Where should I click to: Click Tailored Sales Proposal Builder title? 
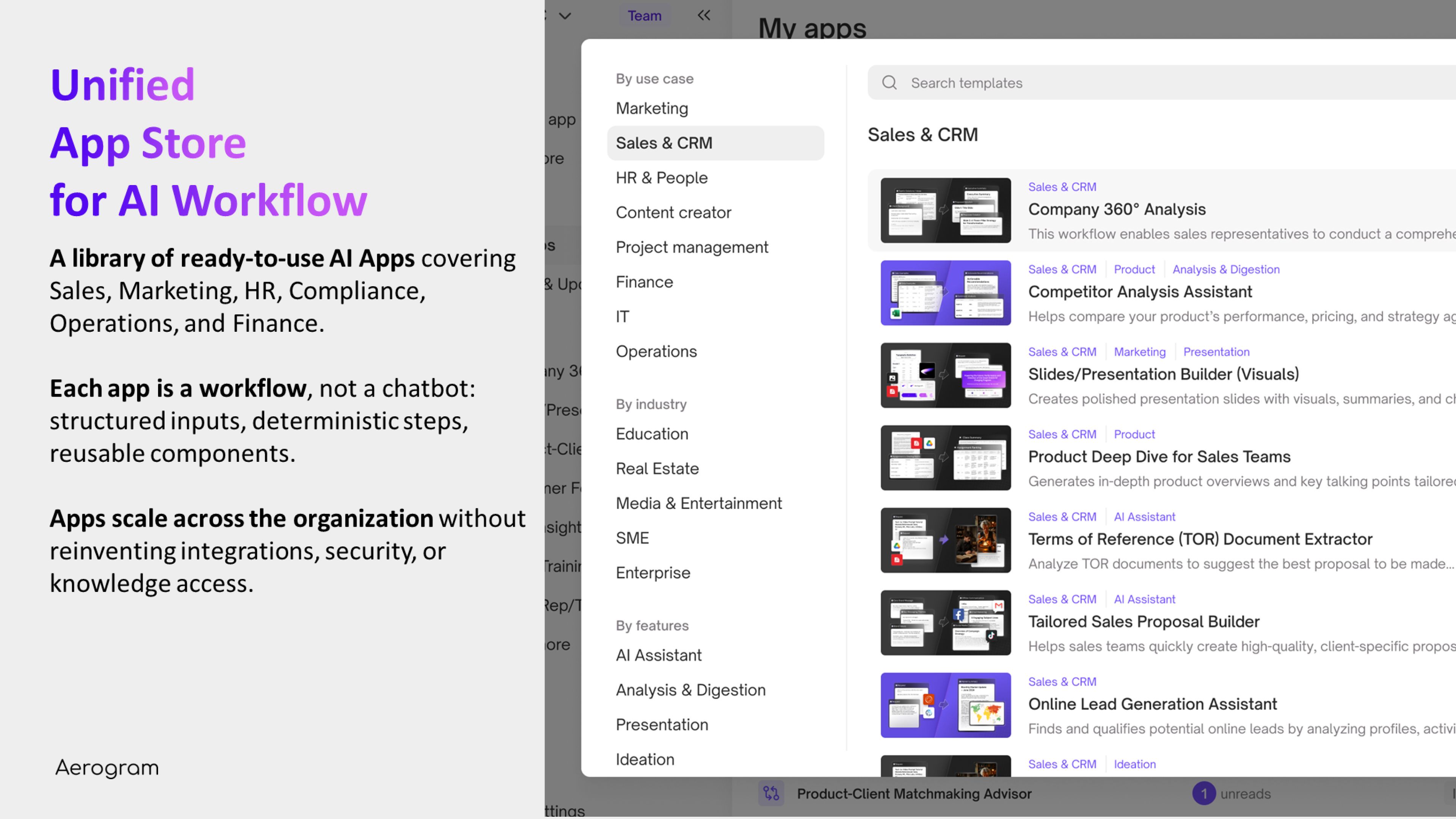tap(1144, 621)
